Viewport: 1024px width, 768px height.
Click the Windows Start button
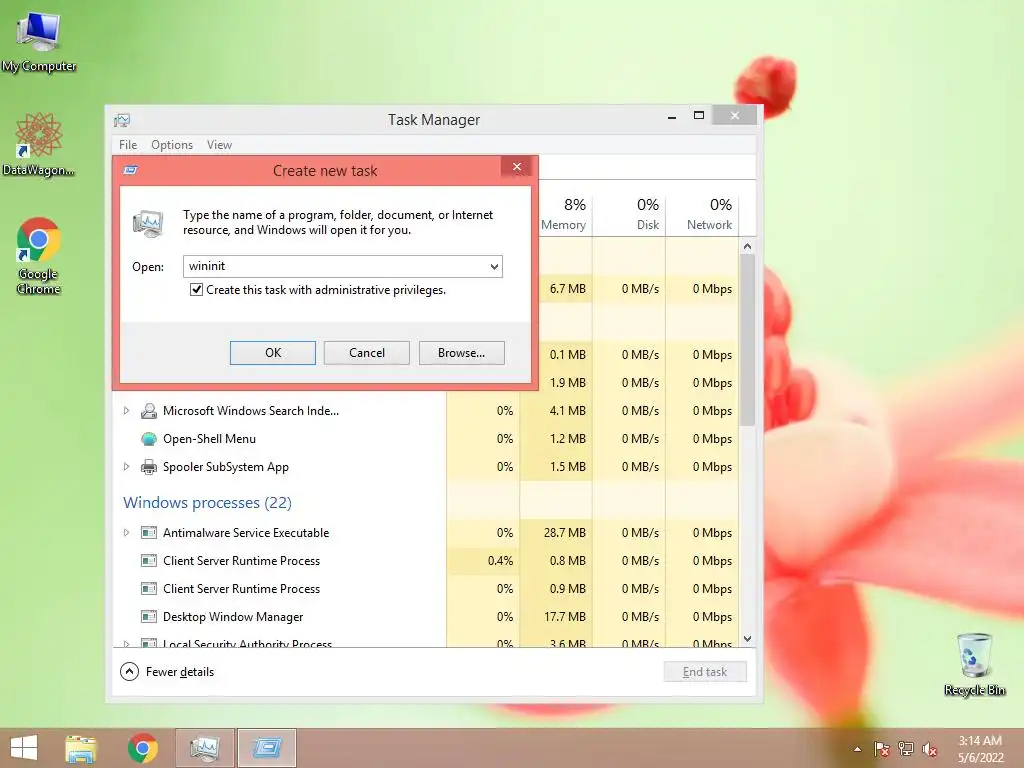click(x=24, y=748)
